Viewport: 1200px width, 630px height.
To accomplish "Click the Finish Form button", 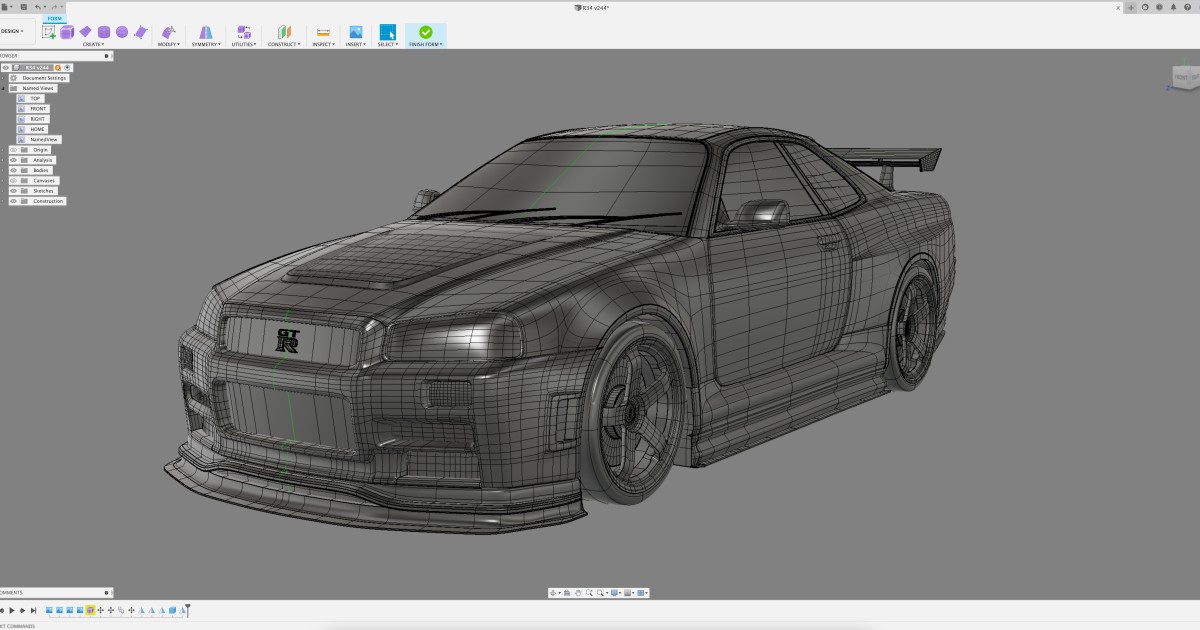I will click(x=425, y=31).
